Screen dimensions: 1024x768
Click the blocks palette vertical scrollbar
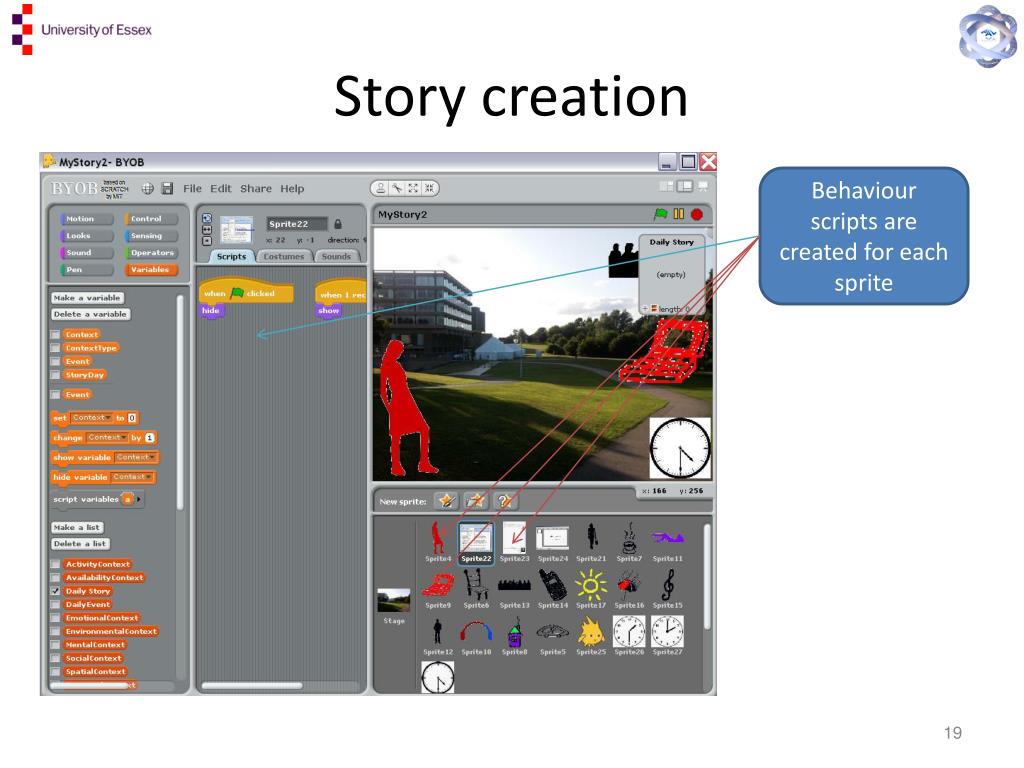click(180, 402)
